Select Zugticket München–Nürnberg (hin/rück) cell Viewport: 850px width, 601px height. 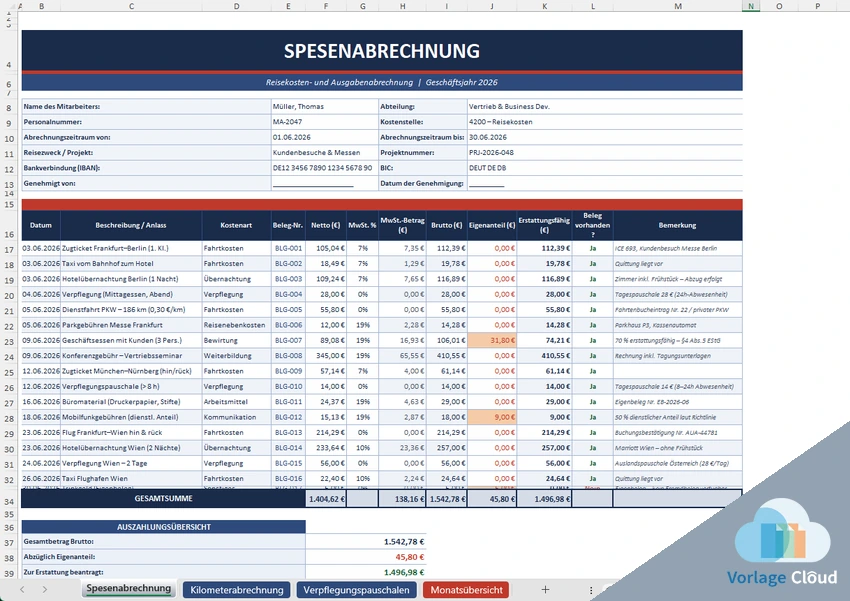131,371
